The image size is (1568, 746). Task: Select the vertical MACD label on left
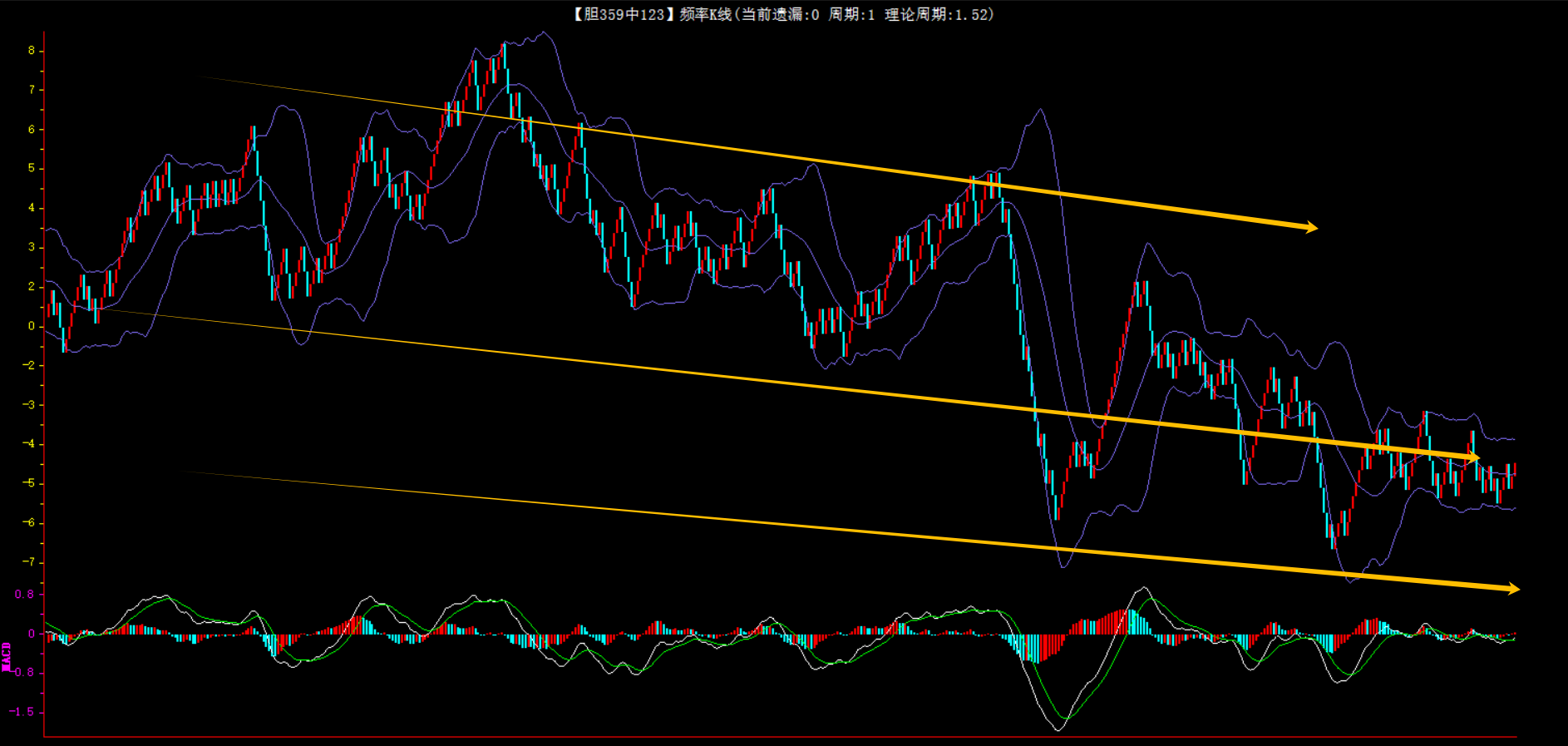tap(7, 656)
